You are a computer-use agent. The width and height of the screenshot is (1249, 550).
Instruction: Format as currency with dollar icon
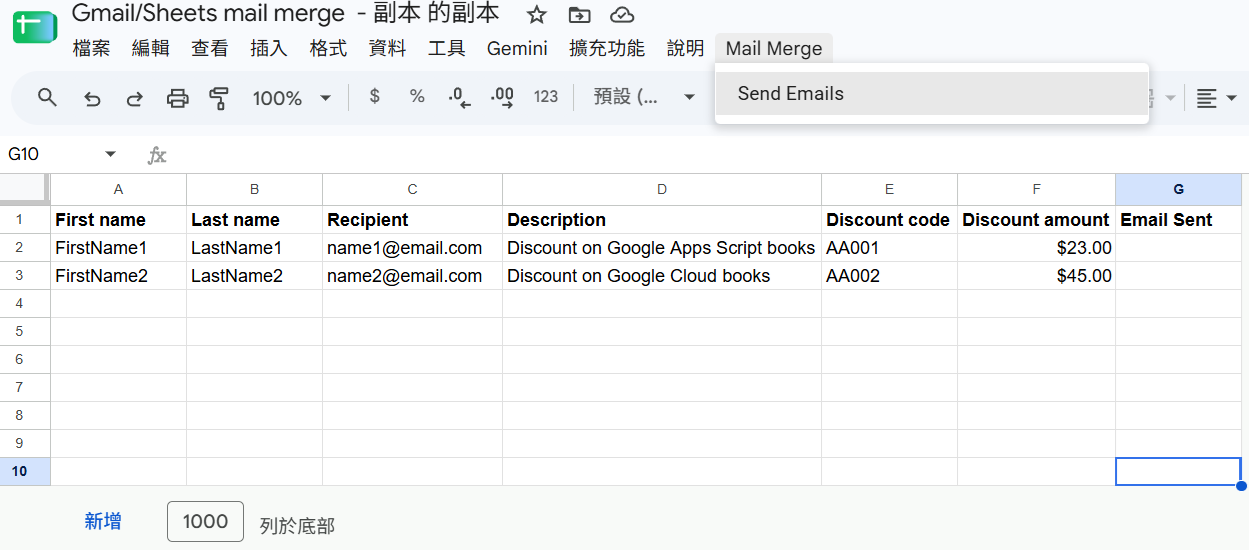click(374, 97)
